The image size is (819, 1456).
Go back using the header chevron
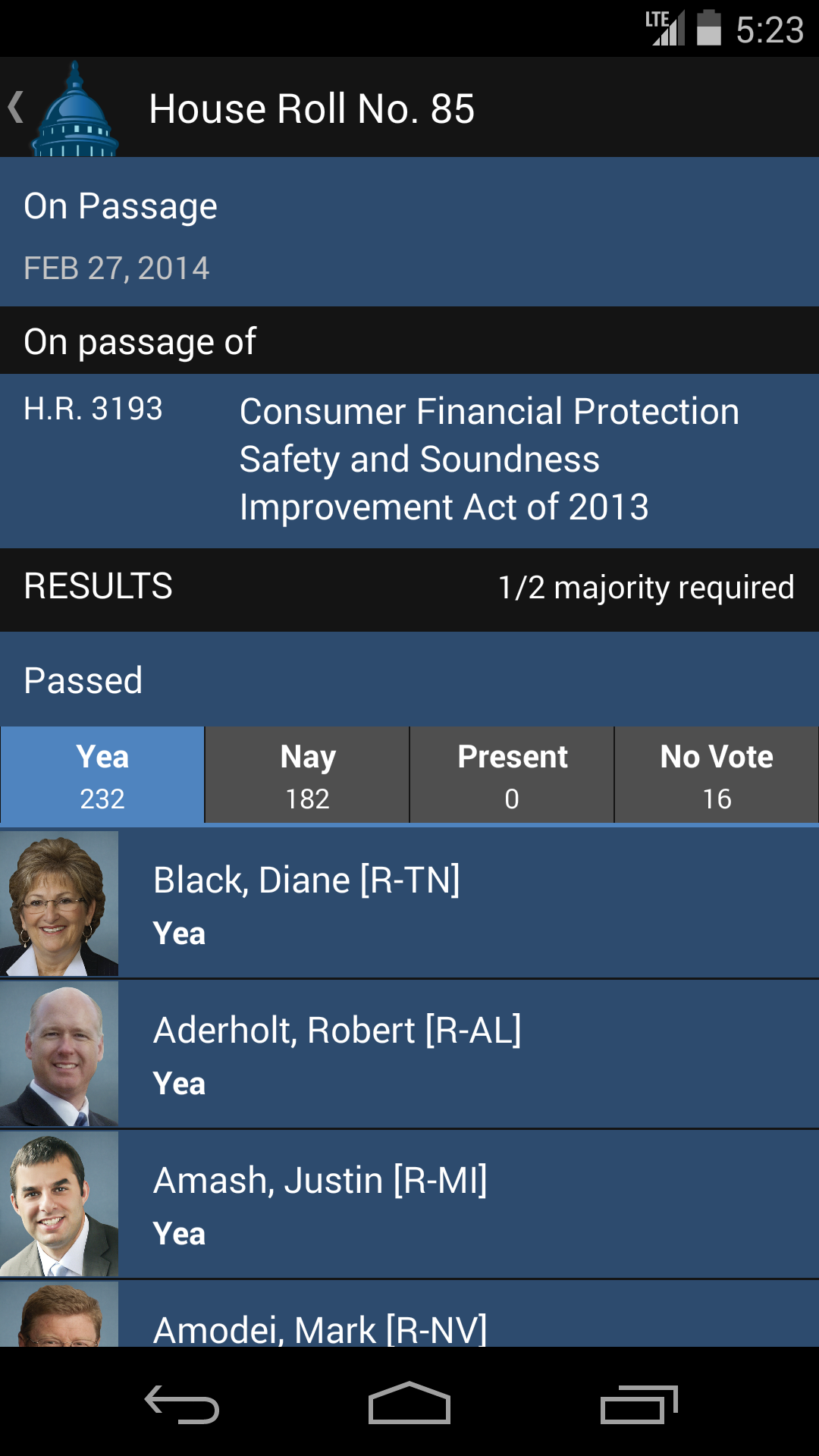tap(15, 107)
